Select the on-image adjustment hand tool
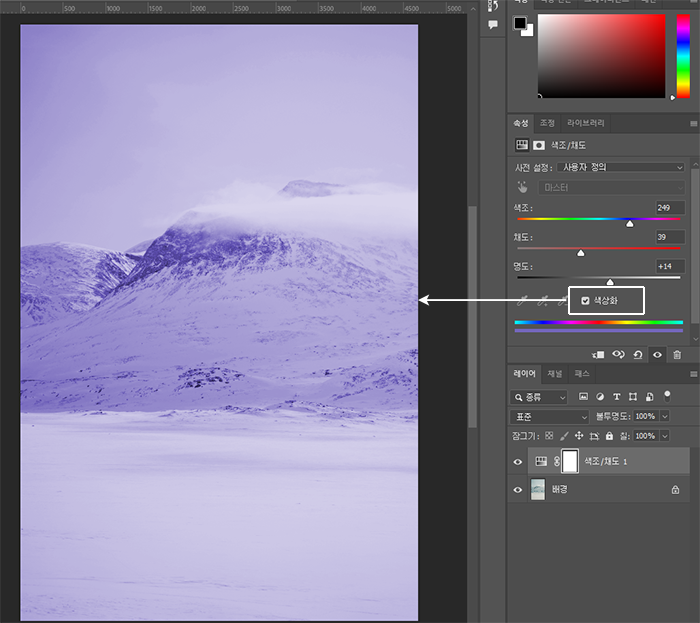 pos(522,187)
